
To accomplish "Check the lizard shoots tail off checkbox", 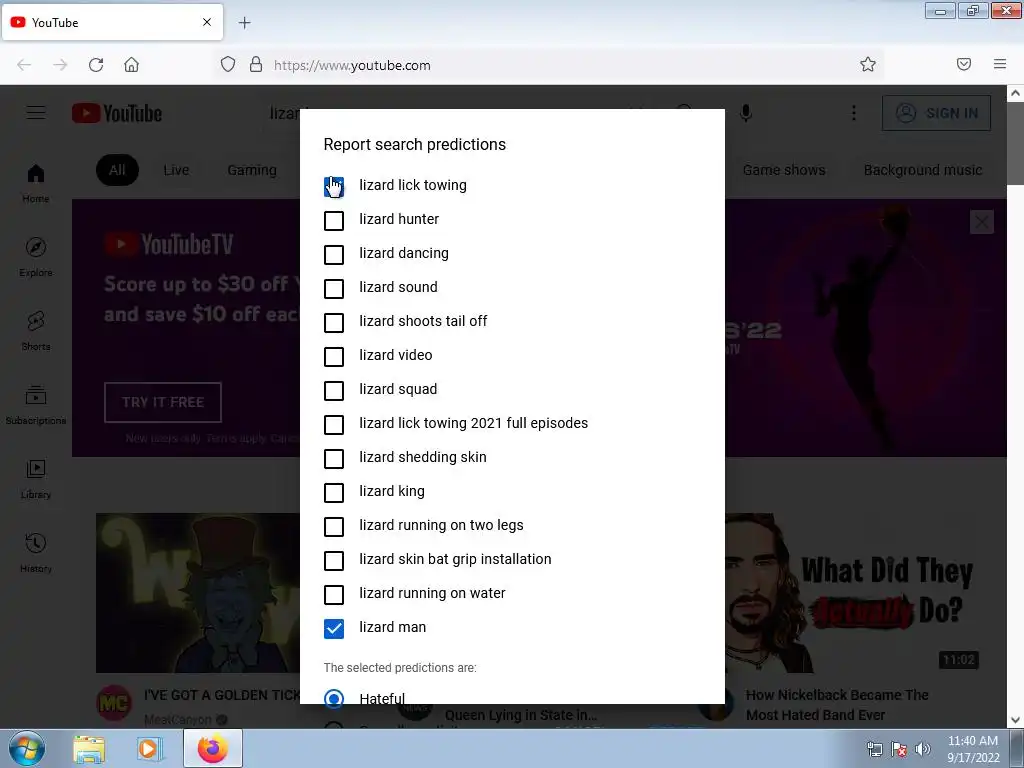I will (x=334, y=323).
